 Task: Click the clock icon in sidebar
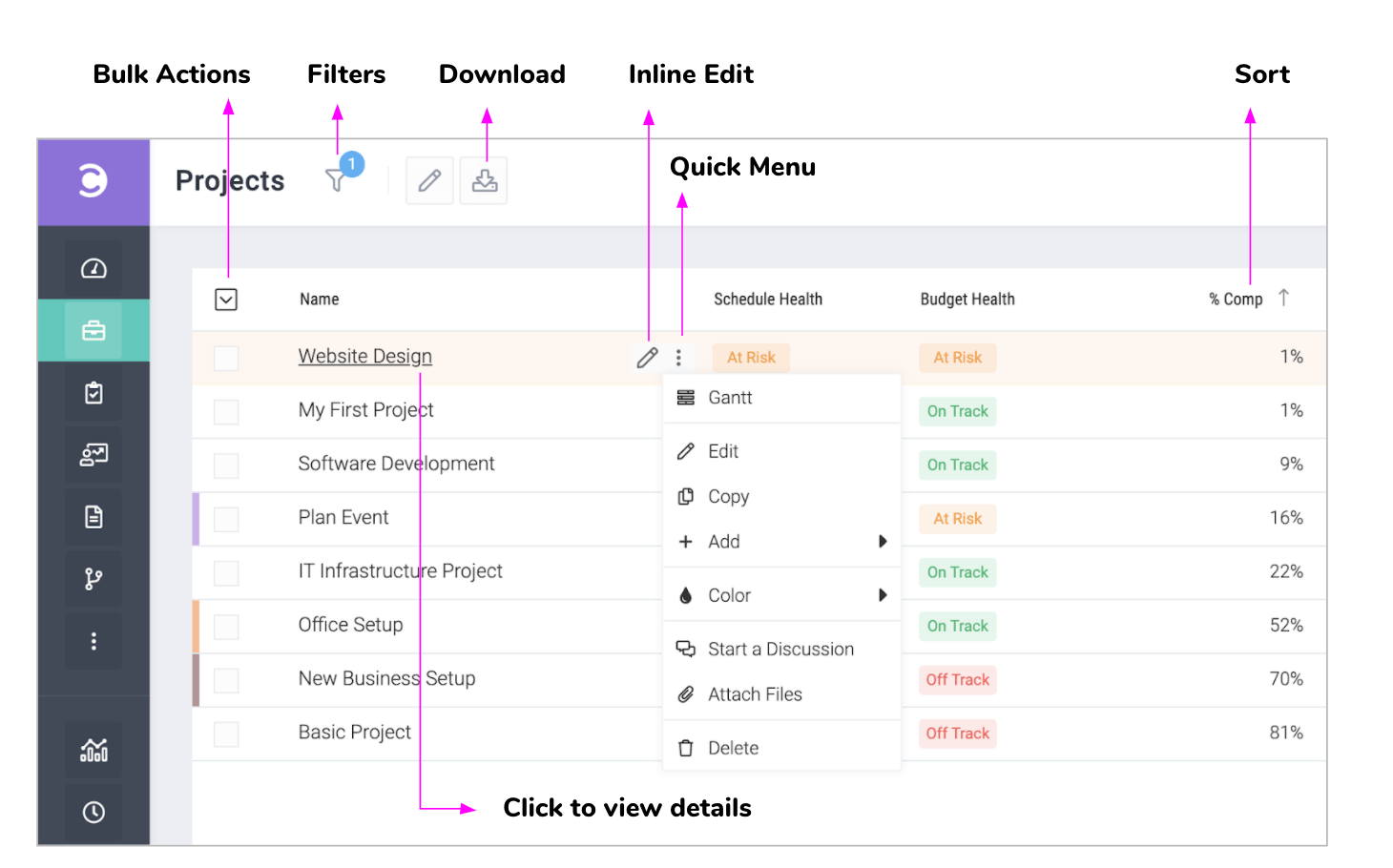(94, 812)
